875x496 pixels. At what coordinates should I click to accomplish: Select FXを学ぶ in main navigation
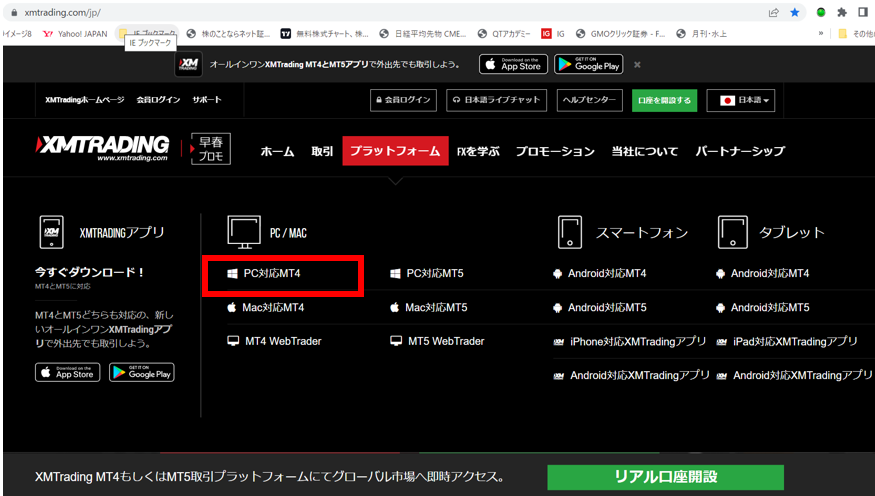pos(478,151)
